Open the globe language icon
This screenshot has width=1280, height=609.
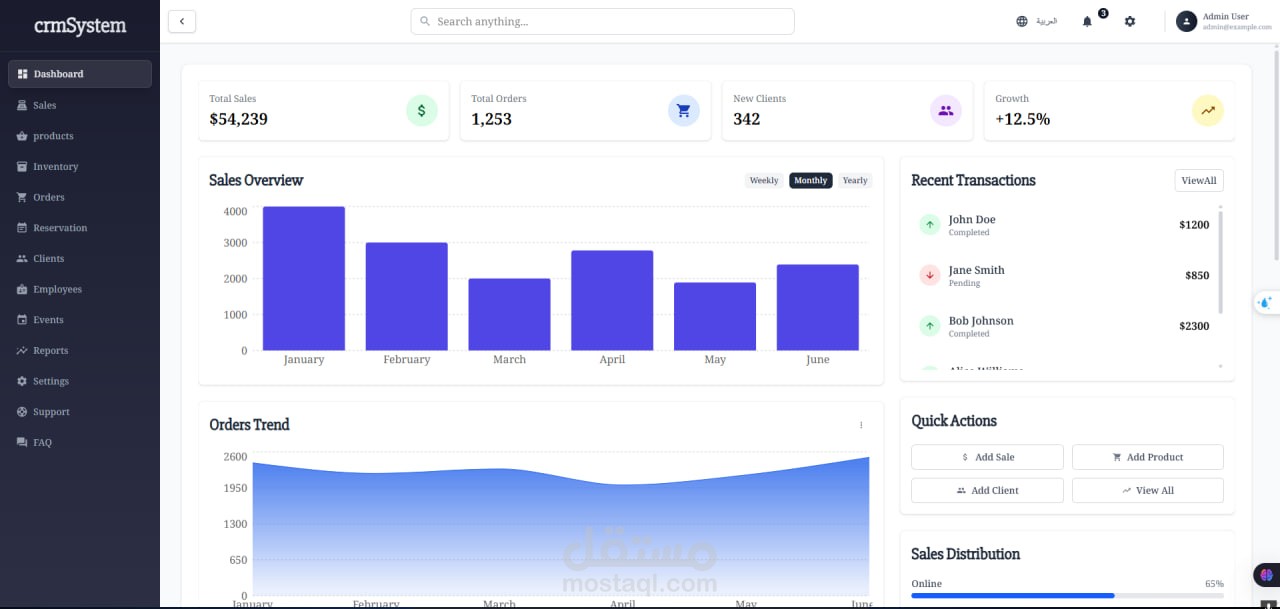click(1021, 21)
